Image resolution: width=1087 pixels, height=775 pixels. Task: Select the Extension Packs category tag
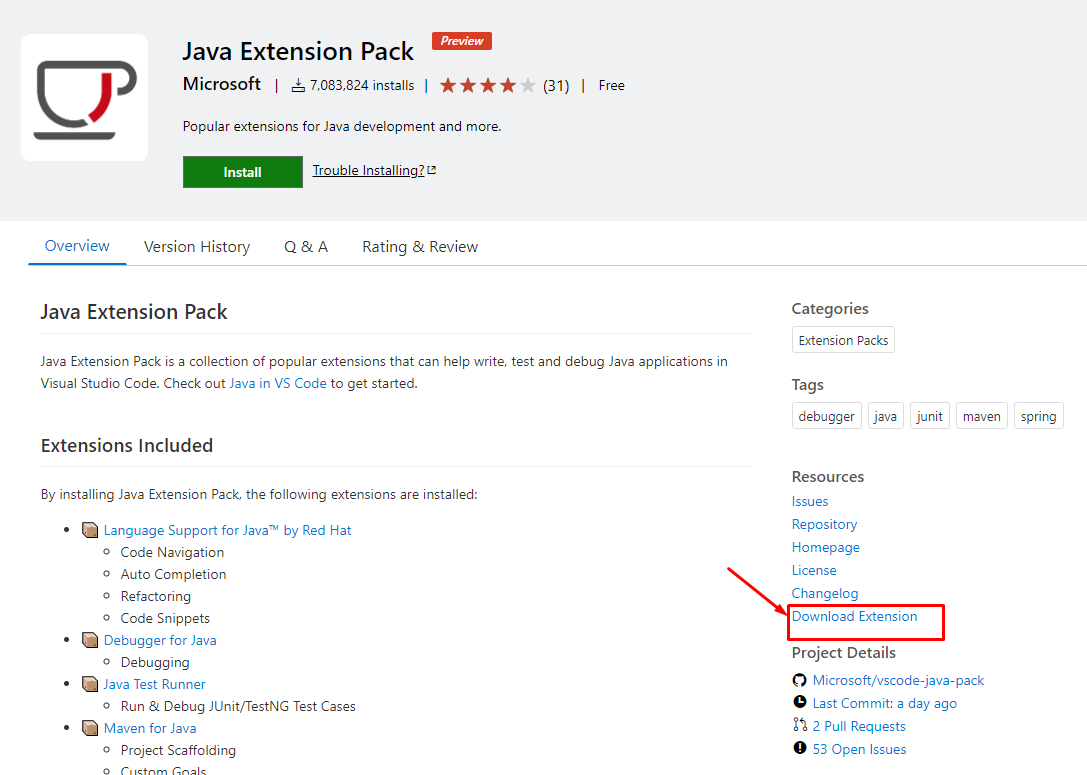pyautogui.click(x=843, y=340)
